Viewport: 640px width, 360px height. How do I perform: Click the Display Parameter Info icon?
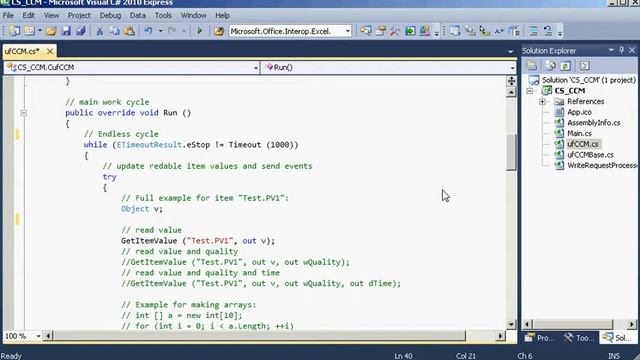pos(470,31)
